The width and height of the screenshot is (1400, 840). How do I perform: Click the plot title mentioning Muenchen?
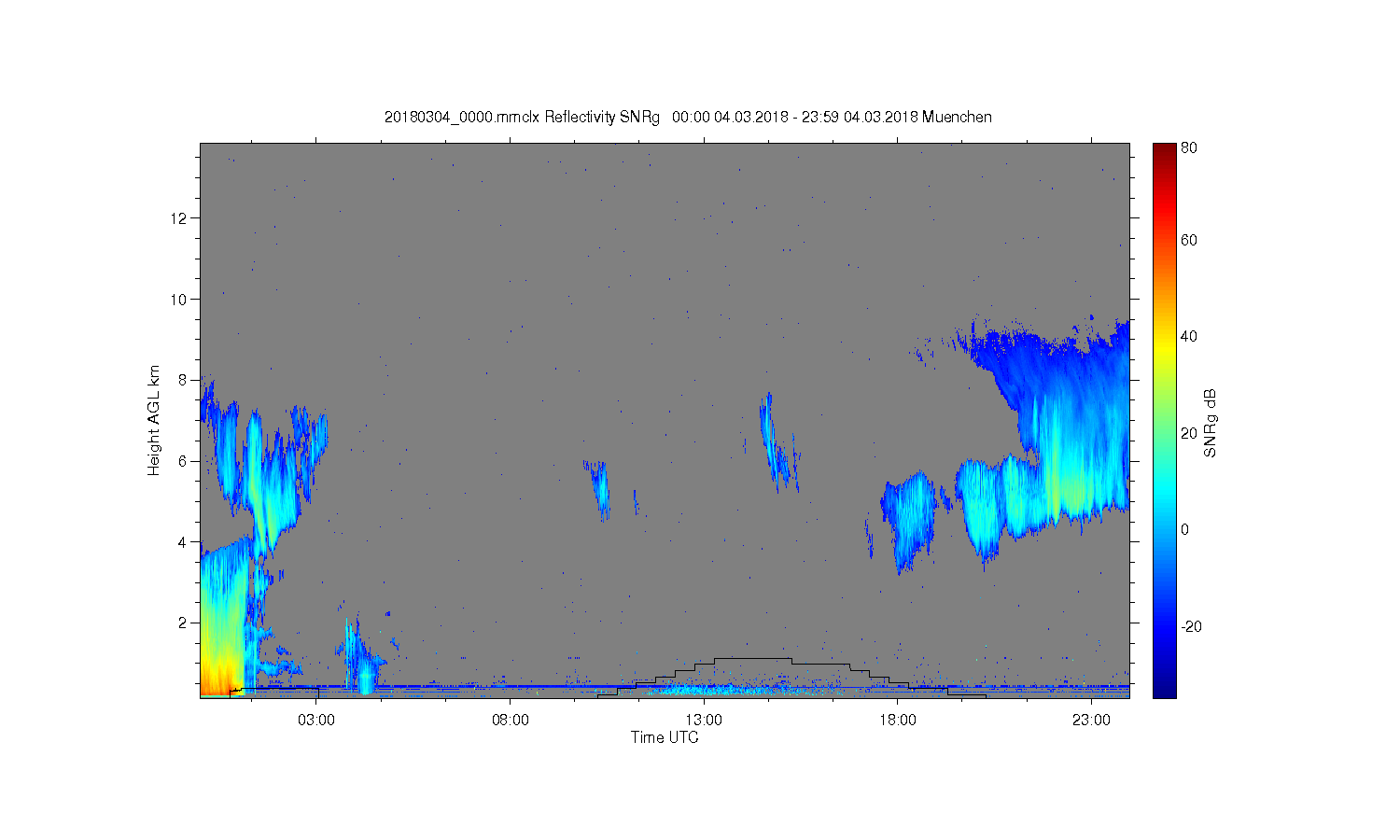point(688,117)
